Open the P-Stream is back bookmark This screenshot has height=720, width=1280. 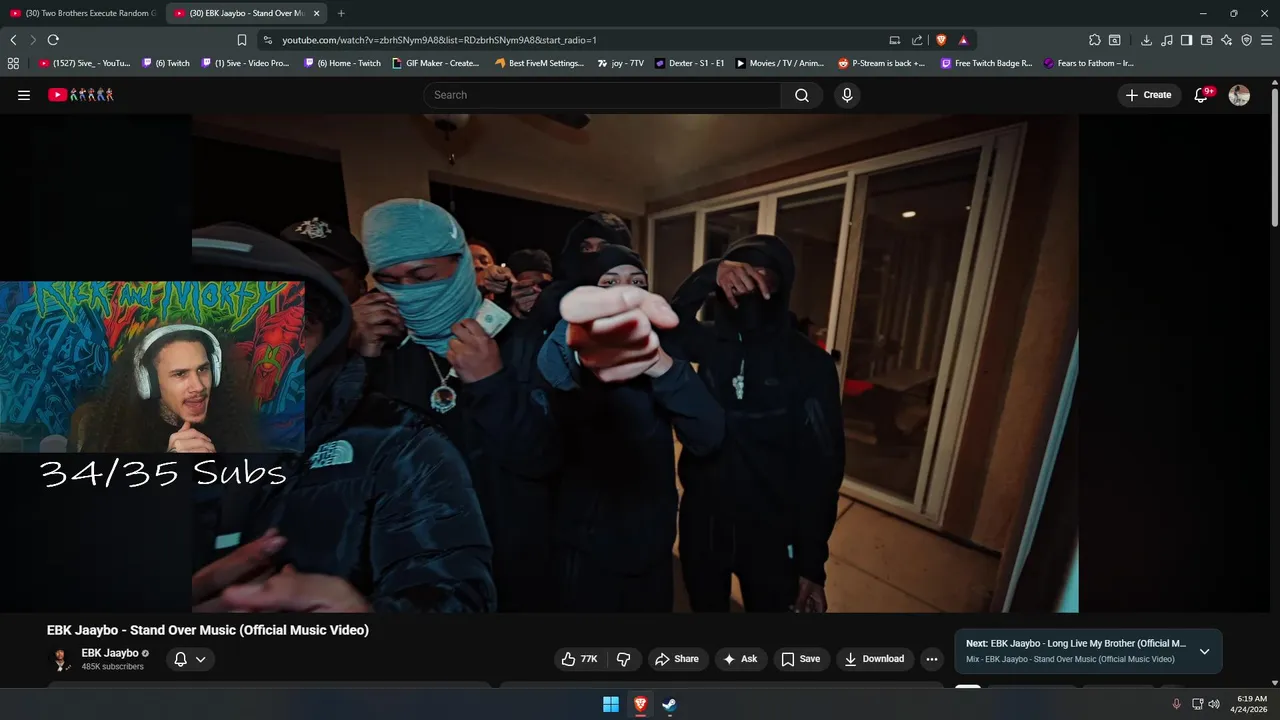[881, 63]
